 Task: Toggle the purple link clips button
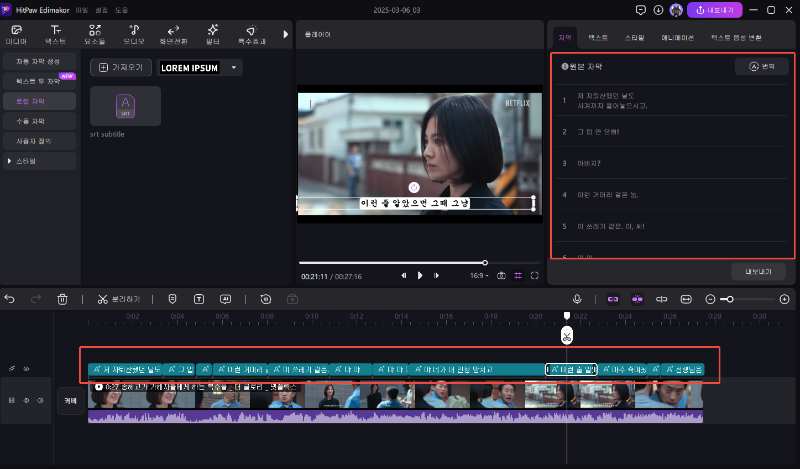[x=612, y=299]
